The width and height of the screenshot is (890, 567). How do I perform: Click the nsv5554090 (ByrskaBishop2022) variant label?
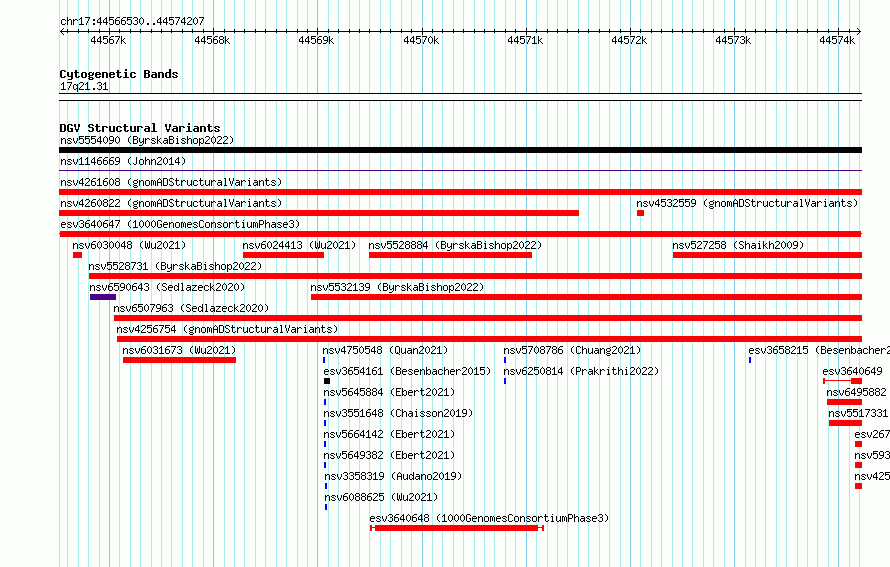click(x=147, y=140)
